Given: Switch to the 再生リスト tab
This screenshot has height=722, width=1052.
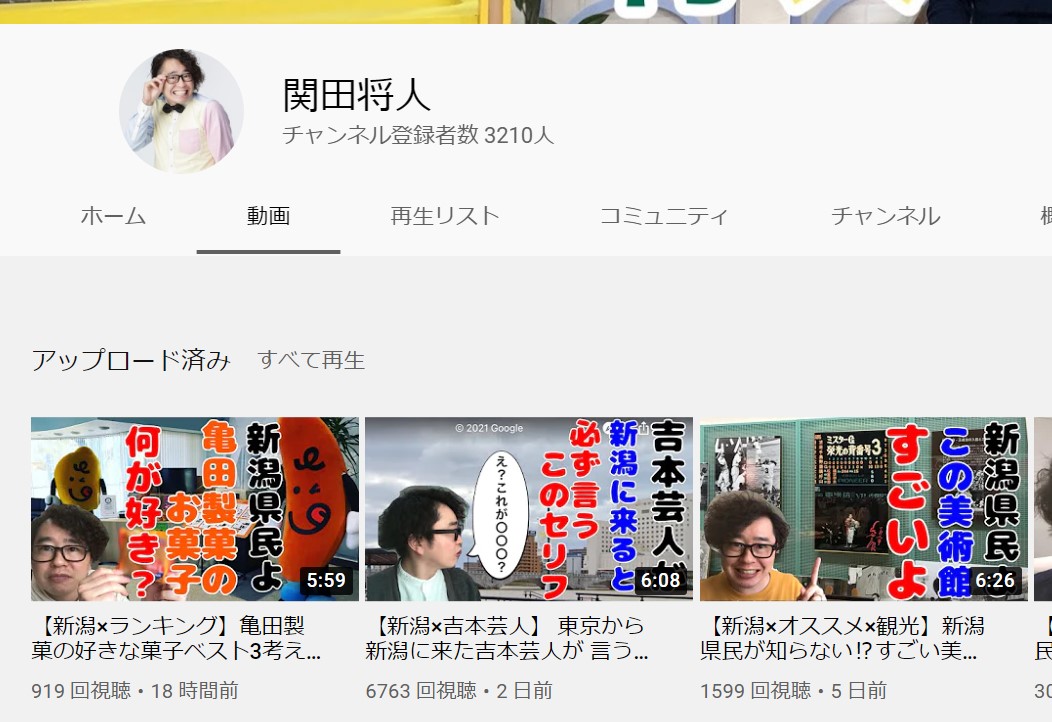Looking at the screenshot, I should (x=445, y=216).
